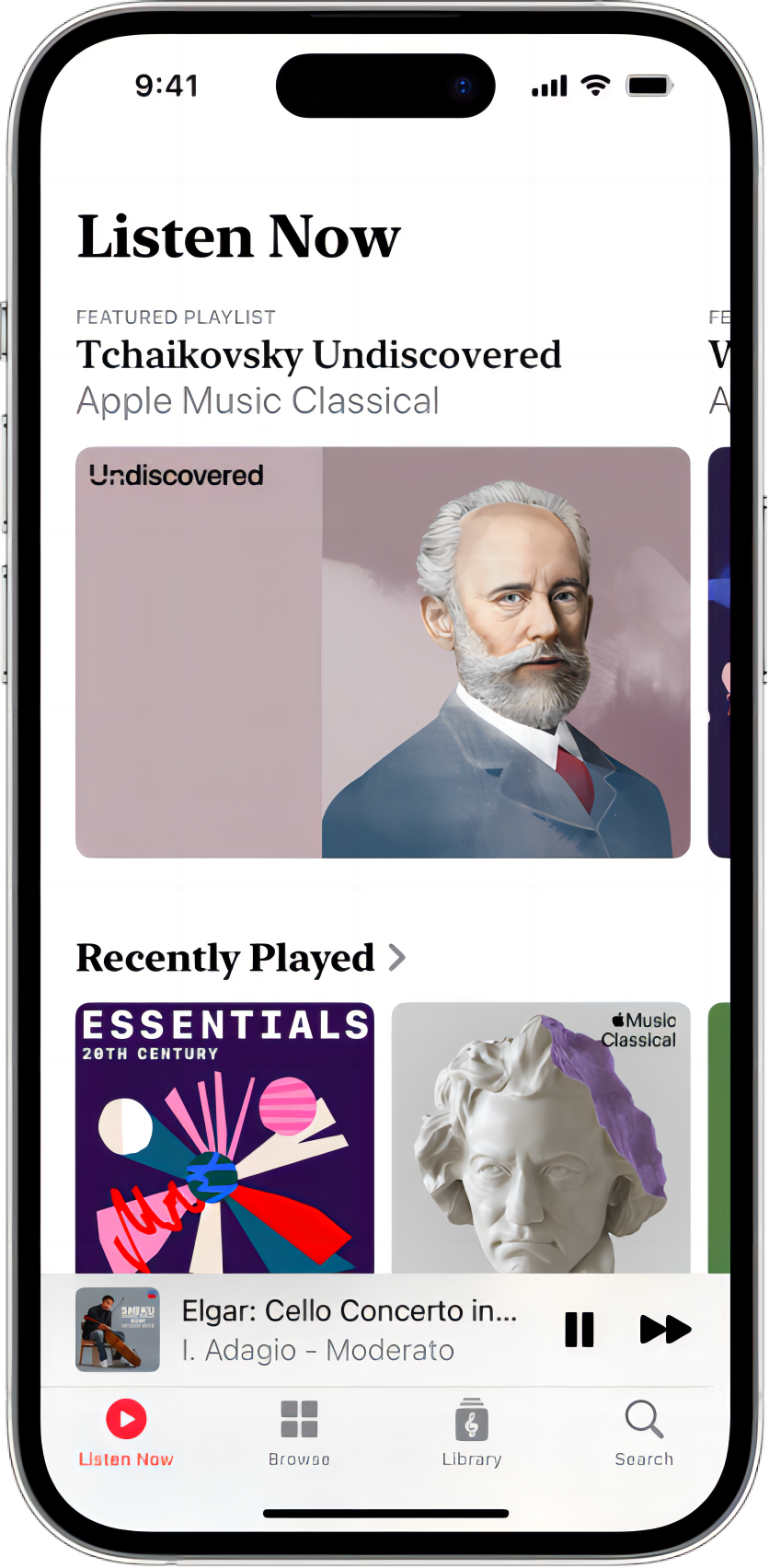Open the Tchaikovsky Undiscovered playlist artwork
Screen dimensions: 769x1568
[383, 652]
